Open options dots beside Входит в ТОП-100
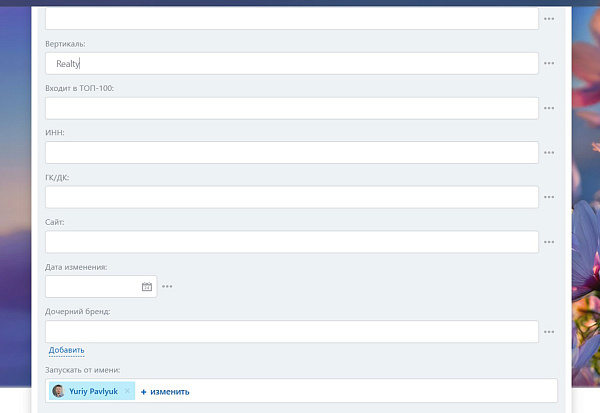The width and height of the screenshot is (600, 413). click(549, 108)
